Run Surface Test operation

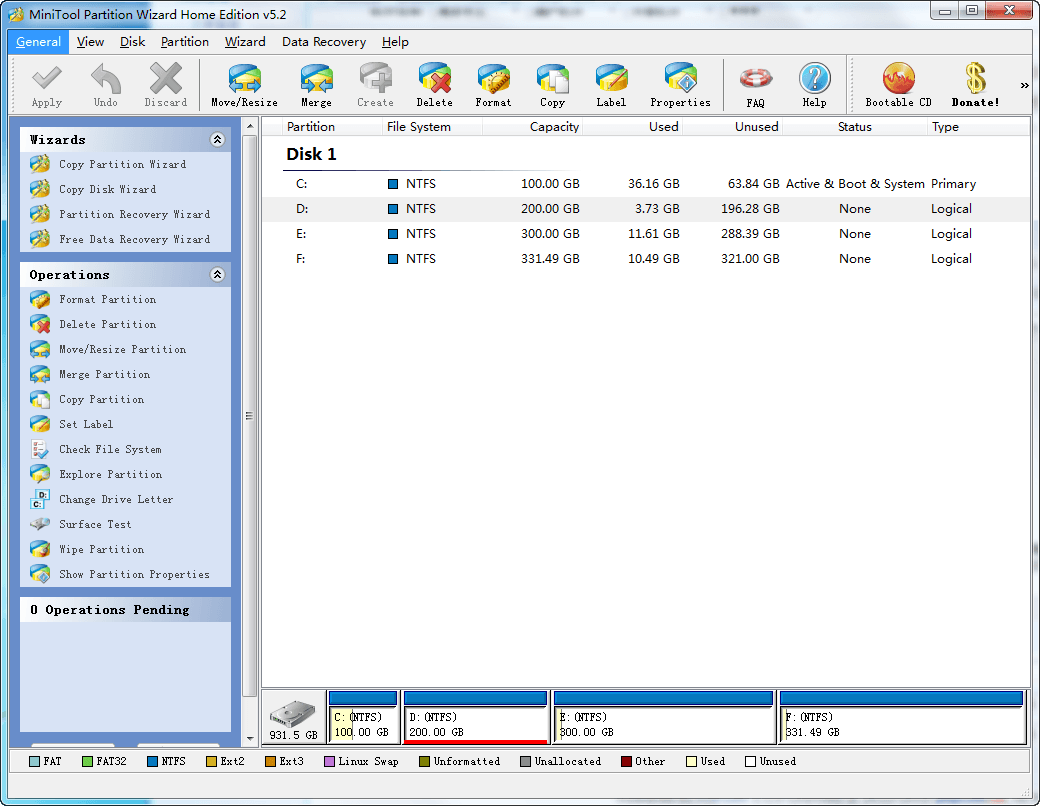(95, 524)
